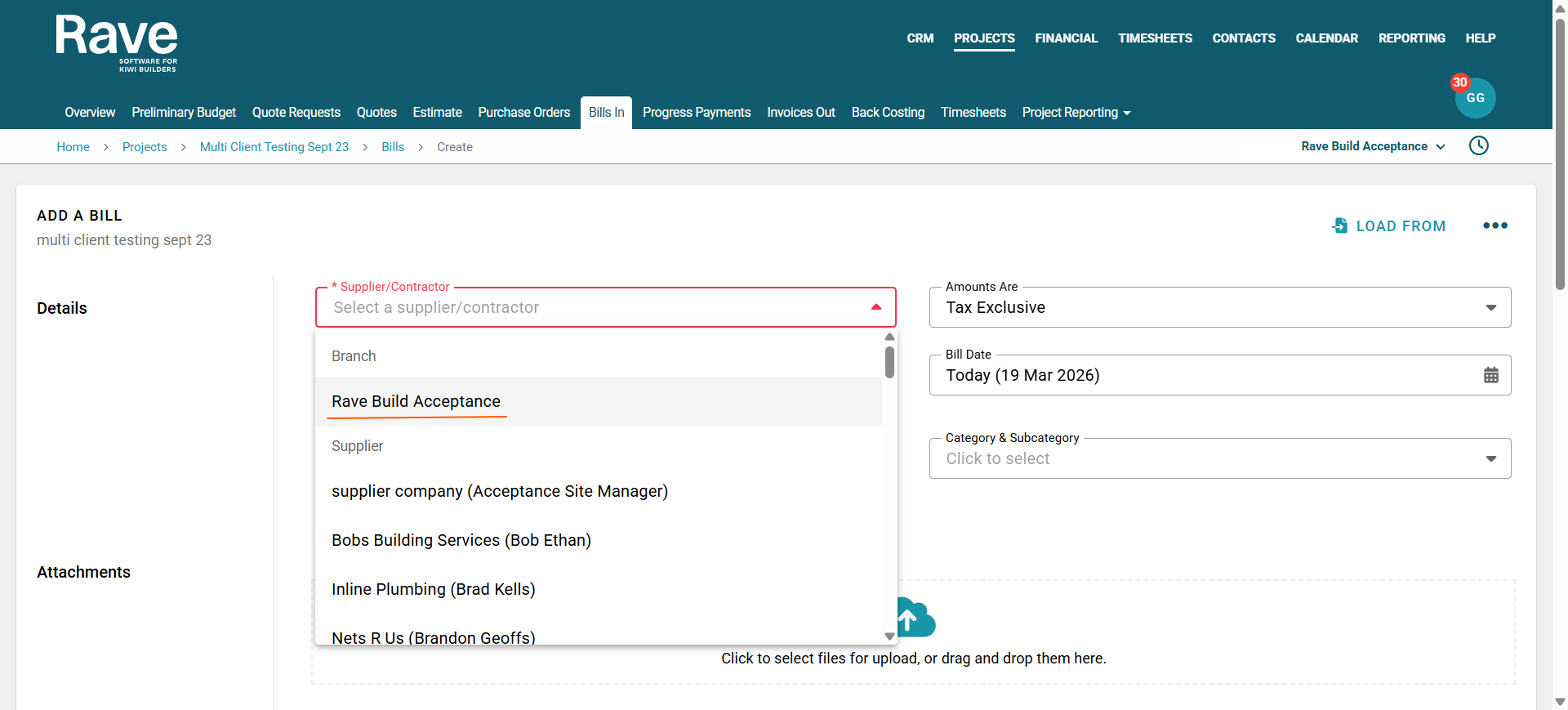Screen dimensions: 1568x710
Task: Go to Bills breadcrumb link
Action: coord(393,147)
